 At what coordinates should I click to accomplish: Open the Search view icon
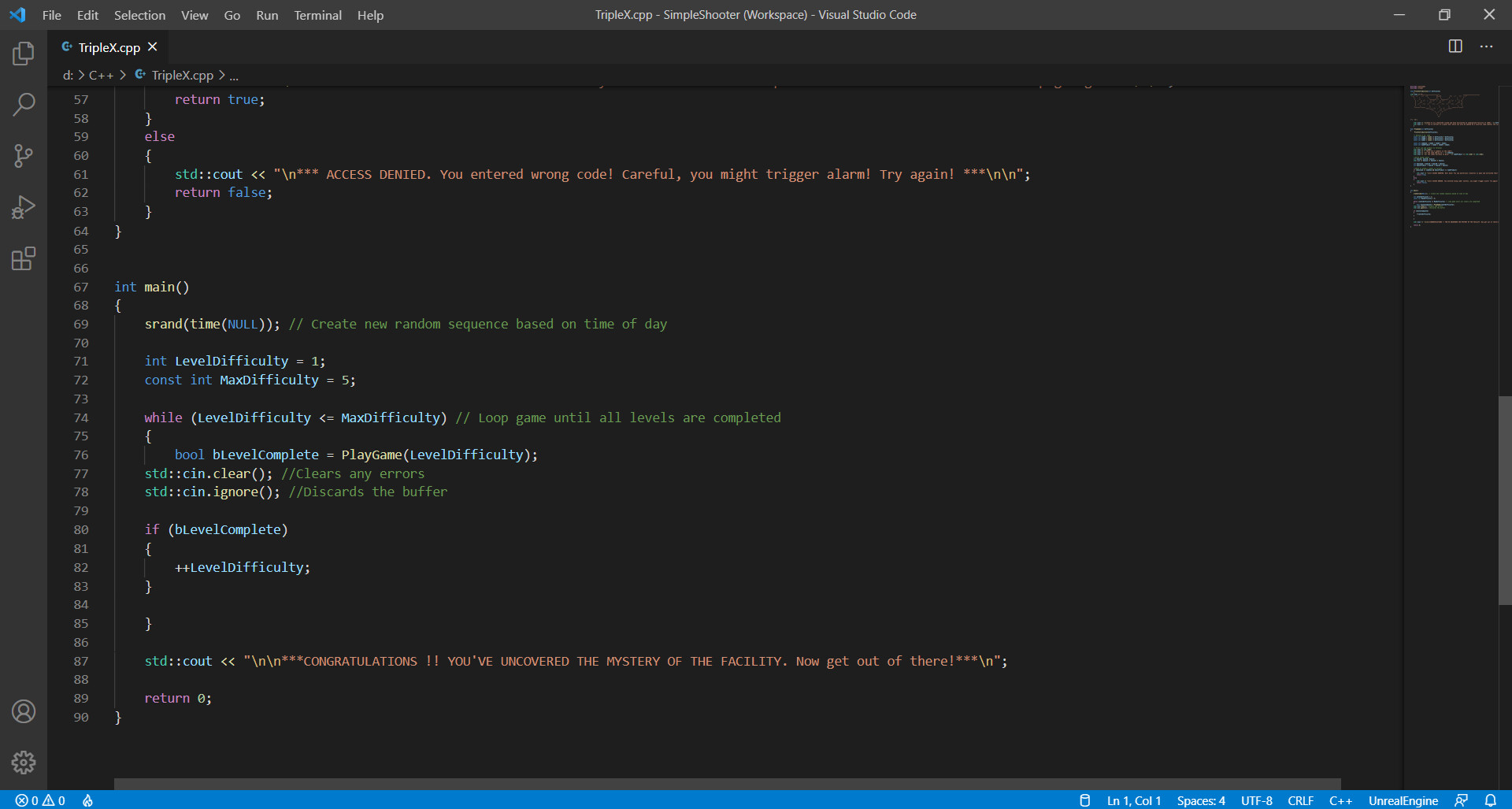click(24, 104)
